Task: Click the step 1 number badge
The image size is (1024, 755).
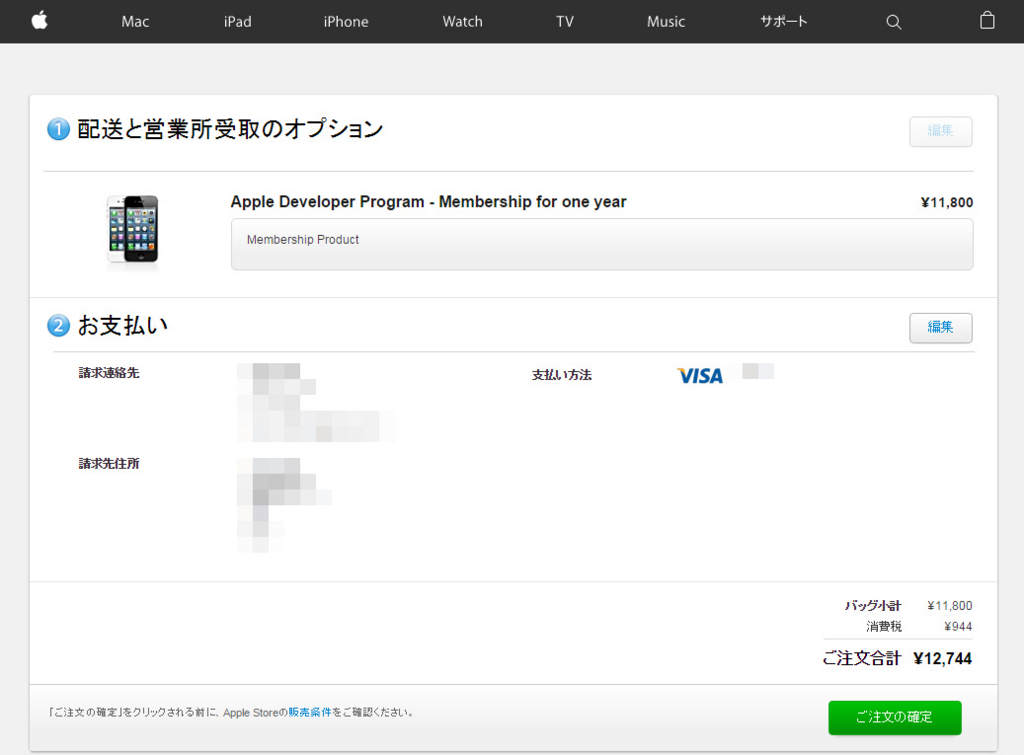Action: coord(58,129)
